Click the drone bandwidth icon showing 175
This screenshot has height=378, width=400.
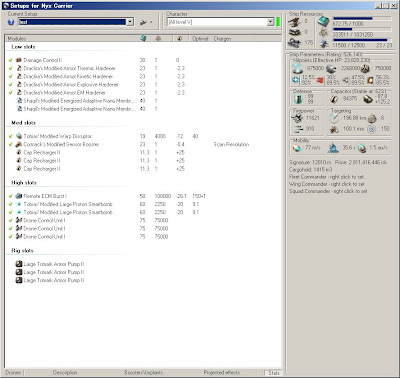(295, 43)
